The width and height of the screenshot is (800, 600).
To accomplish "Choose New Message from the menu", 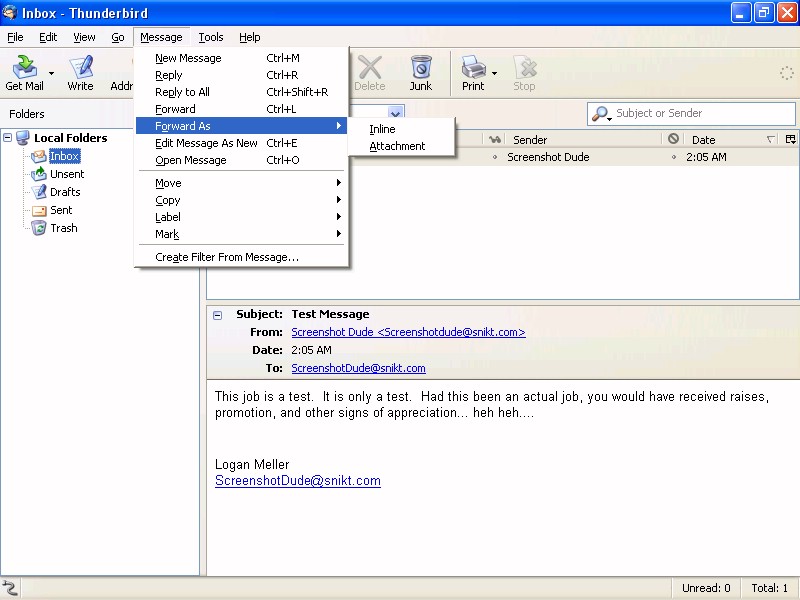I will tap(242, 58).
